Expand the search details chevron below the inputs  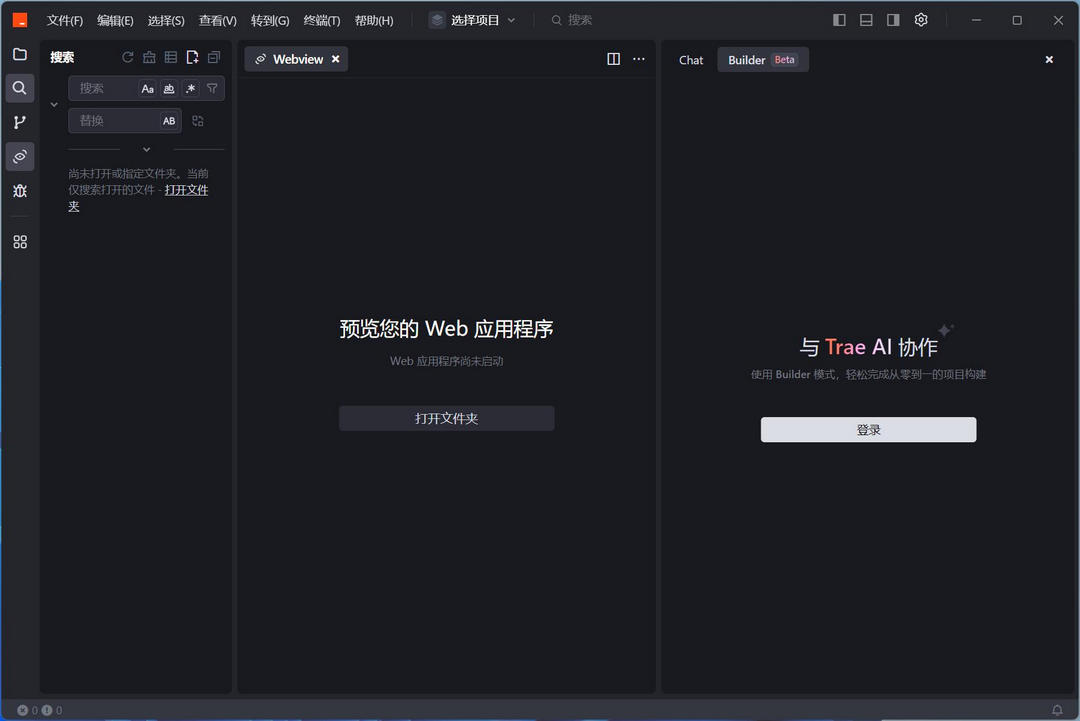[146, 149]
